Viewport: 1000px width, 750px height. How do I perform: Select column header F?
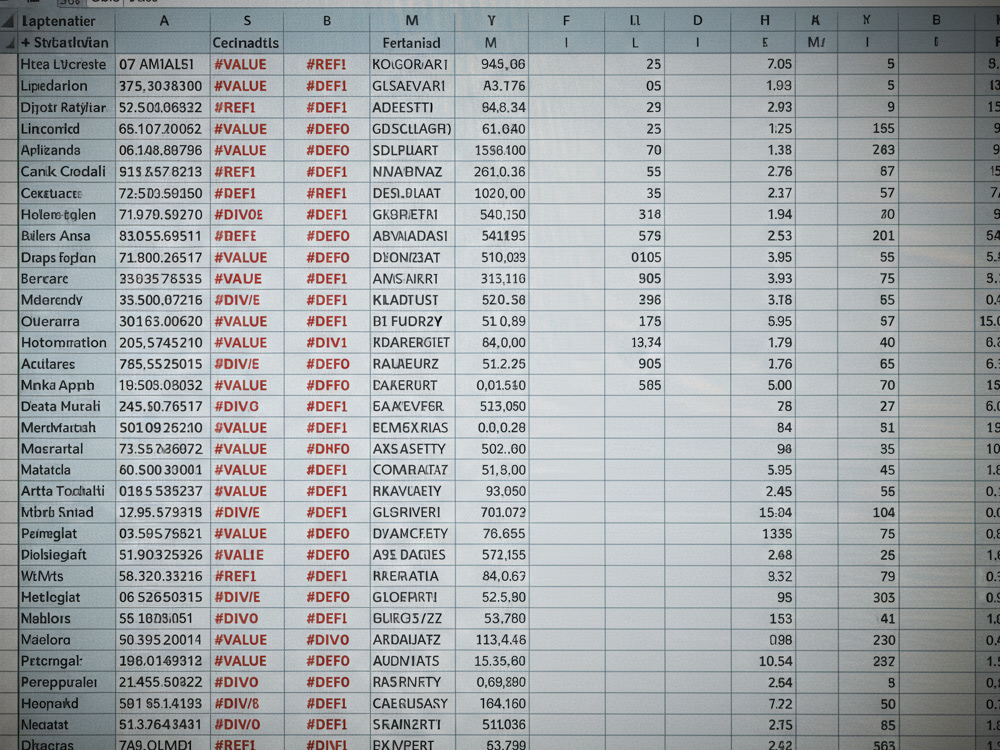pyautogui.click(x=566, y=21)
